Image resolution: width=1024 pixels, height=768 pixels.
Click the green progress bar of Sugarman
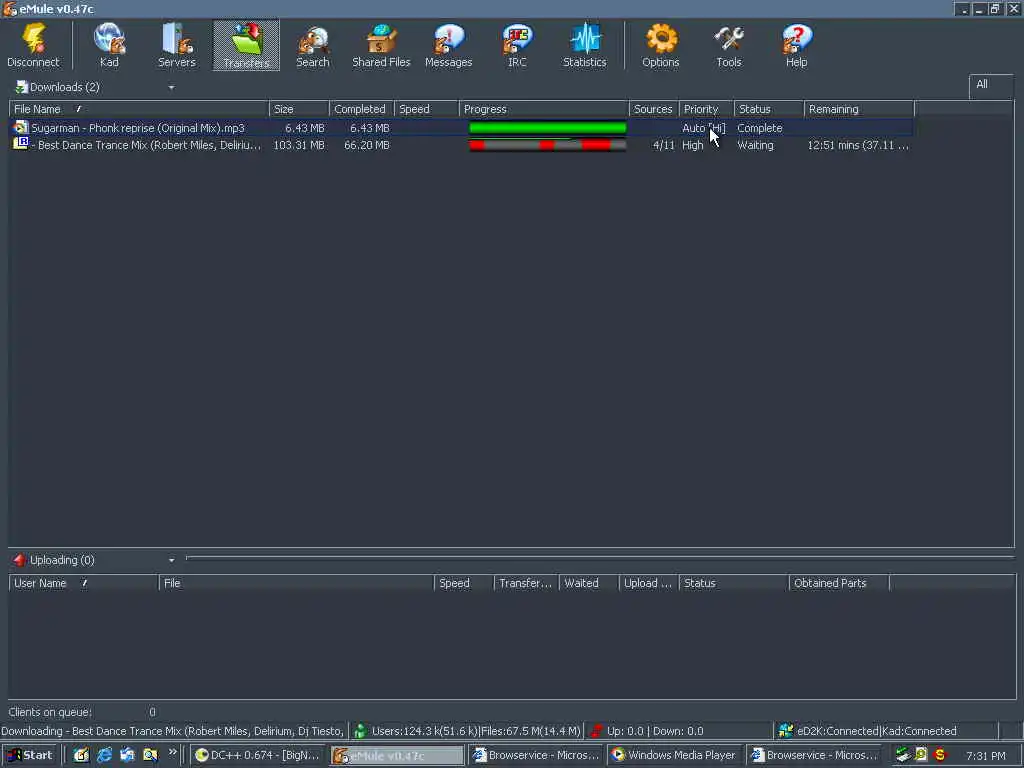tap(547, 128)
